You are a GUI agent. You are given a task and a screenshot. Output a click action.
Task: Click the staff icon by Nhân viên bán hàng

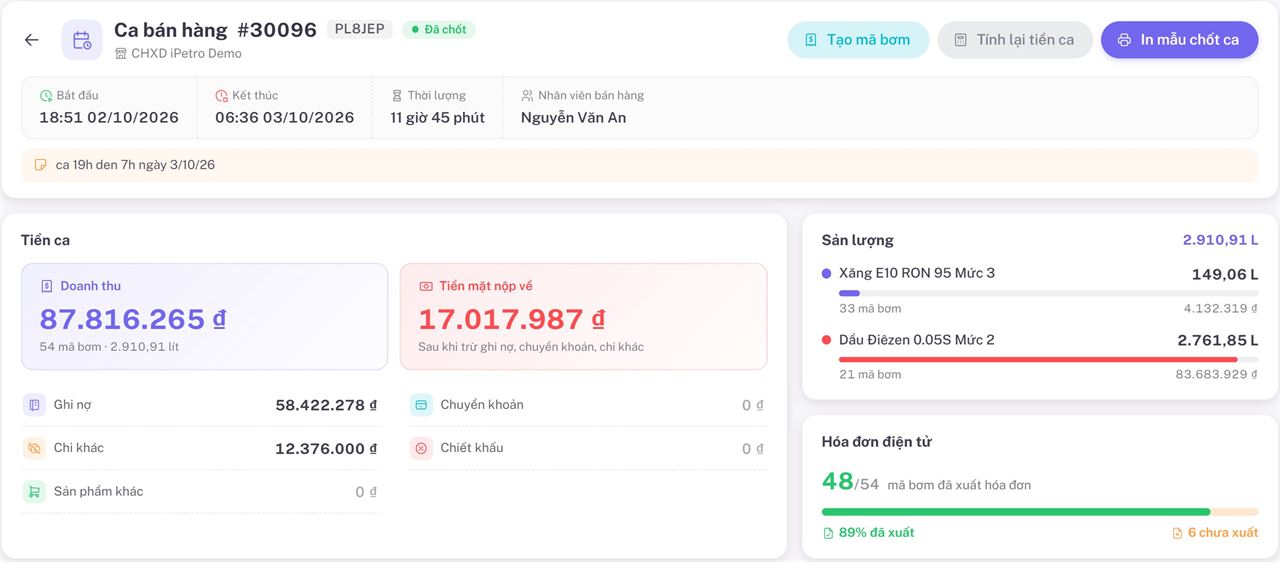coord(527,96)
